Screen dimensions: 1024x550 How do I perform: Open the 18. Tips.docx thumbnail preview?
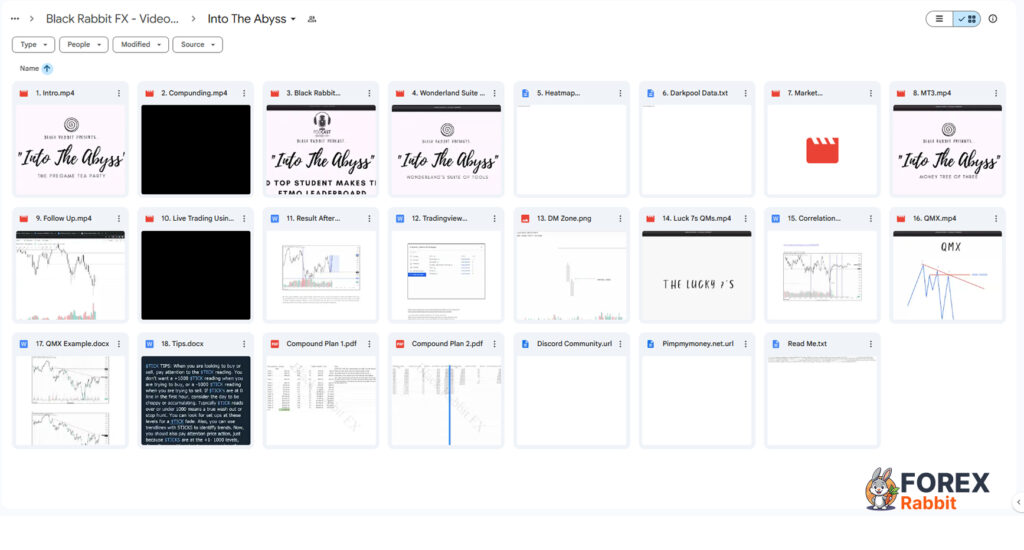coord(196,401)
